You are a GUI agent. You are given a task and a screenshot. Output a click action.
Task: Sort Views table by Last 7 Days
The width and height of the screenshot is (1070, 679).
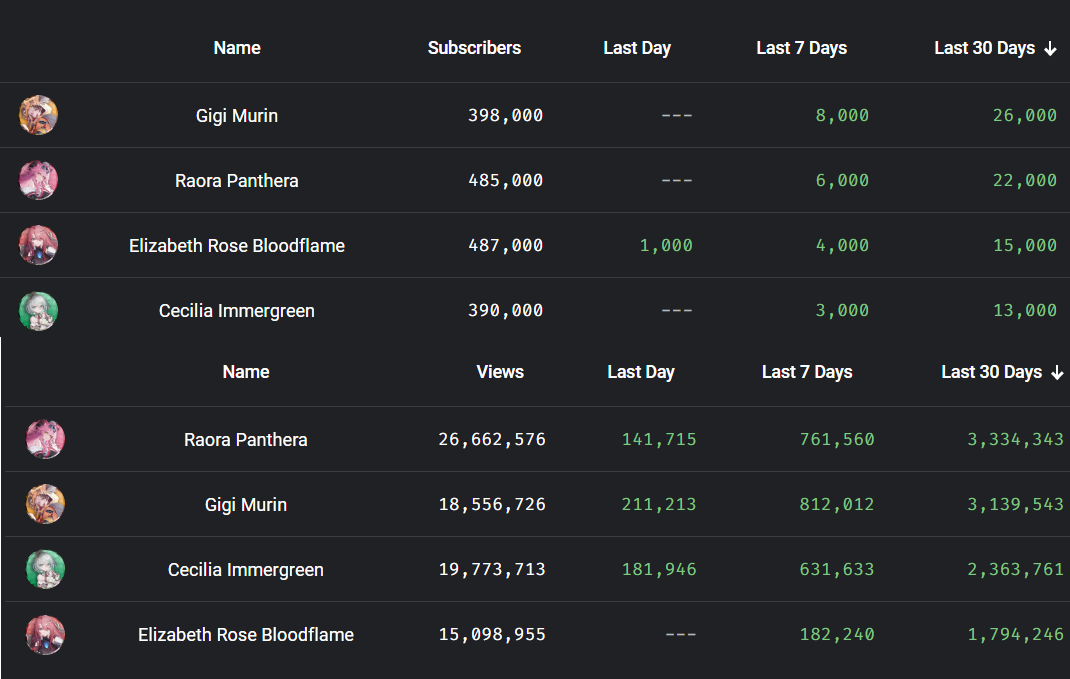pos(806,372)
